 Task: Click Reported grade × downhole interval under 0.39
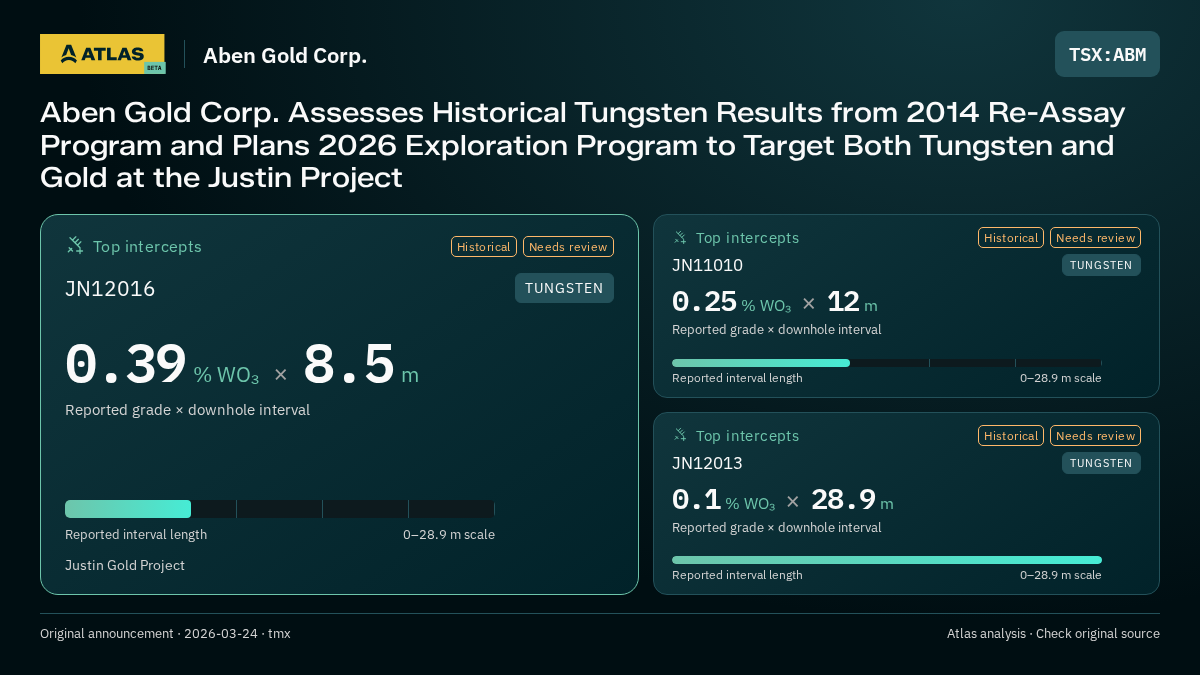187,410
